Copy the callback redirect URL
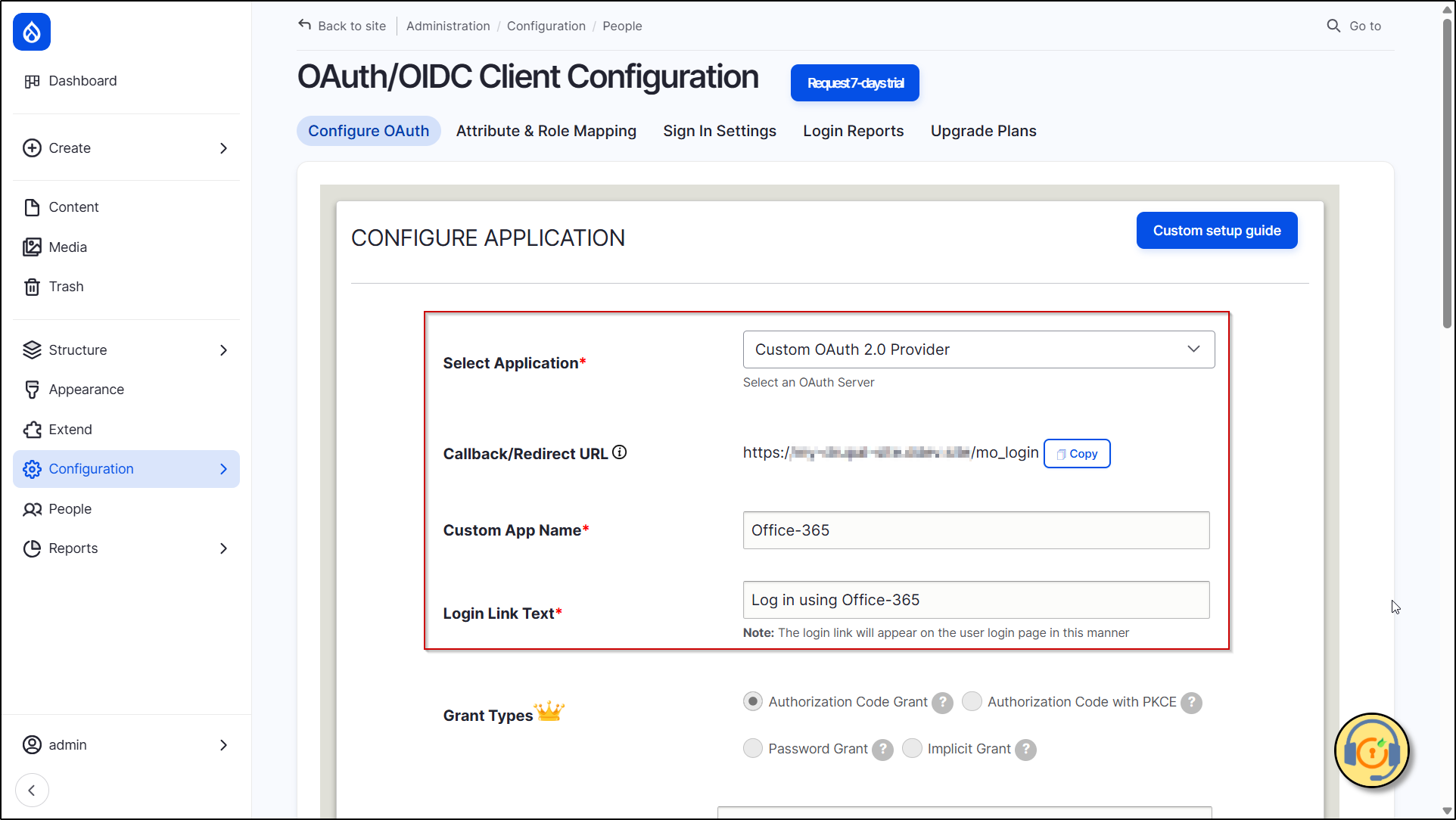The height and width of the screenshot is (820, 1456). pyautogui.click(x=1076, y=454)
